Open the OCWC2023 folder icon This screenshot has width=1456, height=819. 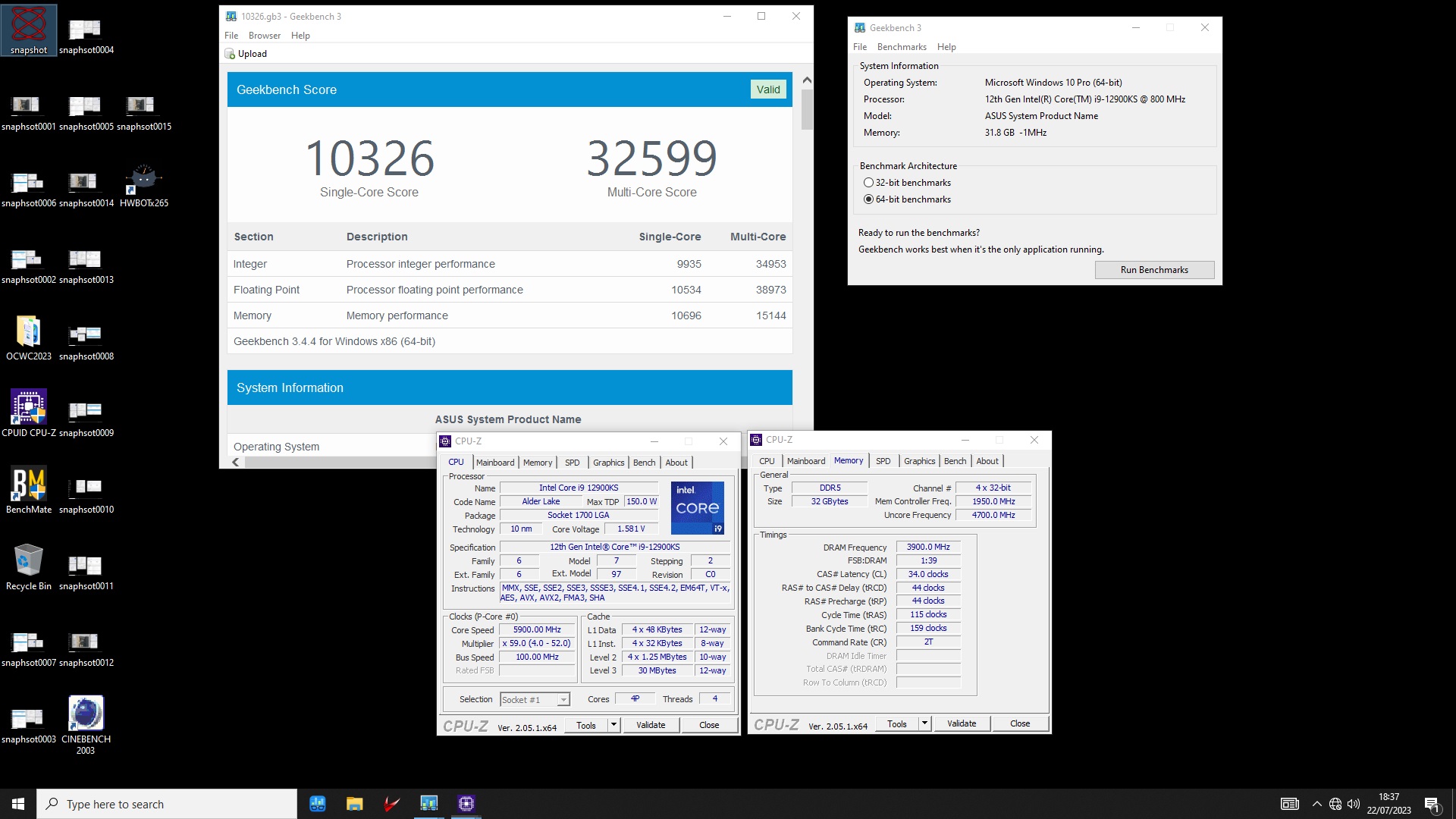29,338
